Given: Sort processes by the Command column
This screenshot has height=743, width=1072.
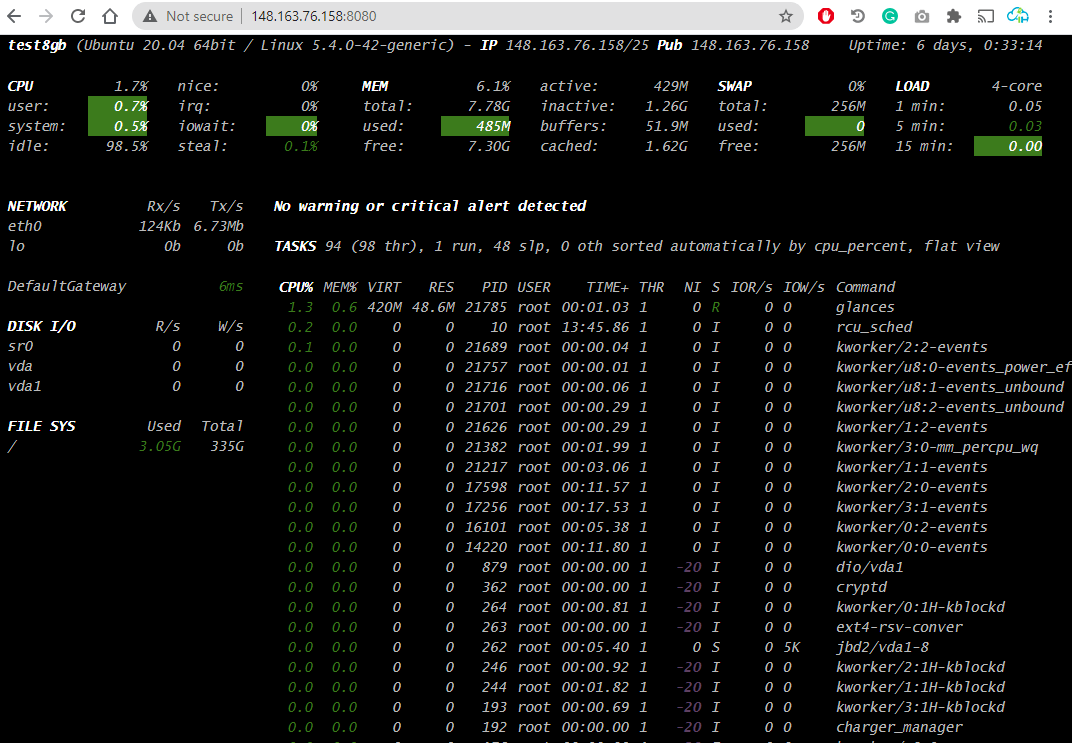Looking at the screenshot, I should [865, 287].
